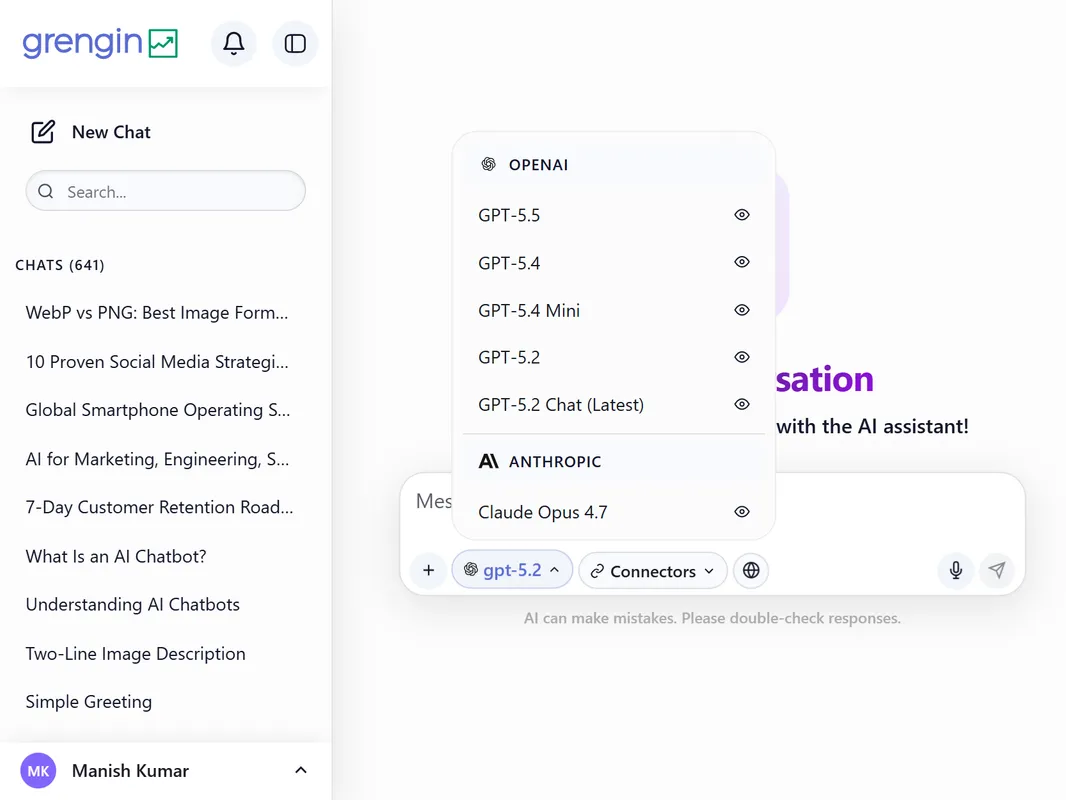
Task: Toggle eye icon for GPT-5.2 Chat (Latest)
Action: [x=742, y=404]
